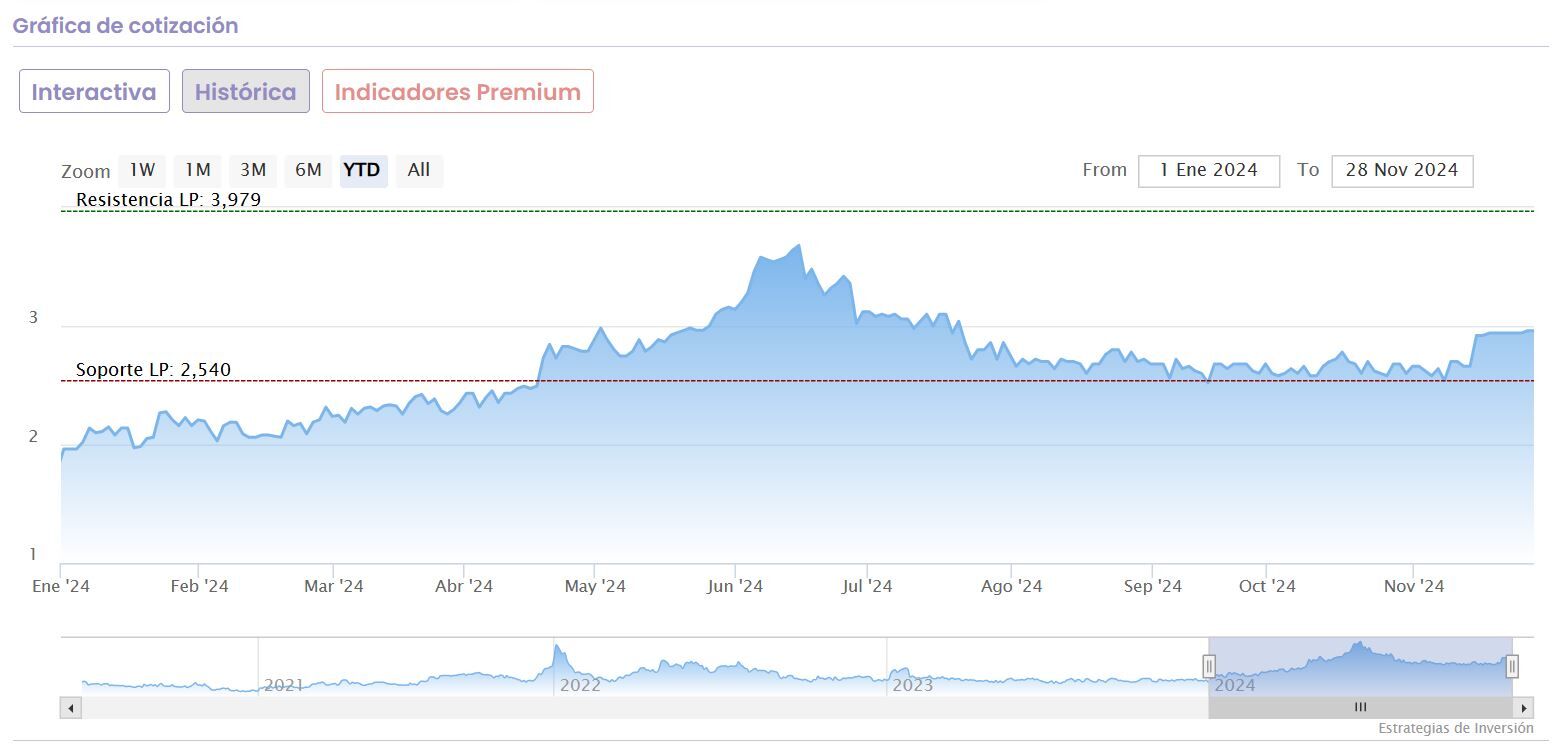Click the Resistencia LP 3,979 label

click(x=168, y=200)
